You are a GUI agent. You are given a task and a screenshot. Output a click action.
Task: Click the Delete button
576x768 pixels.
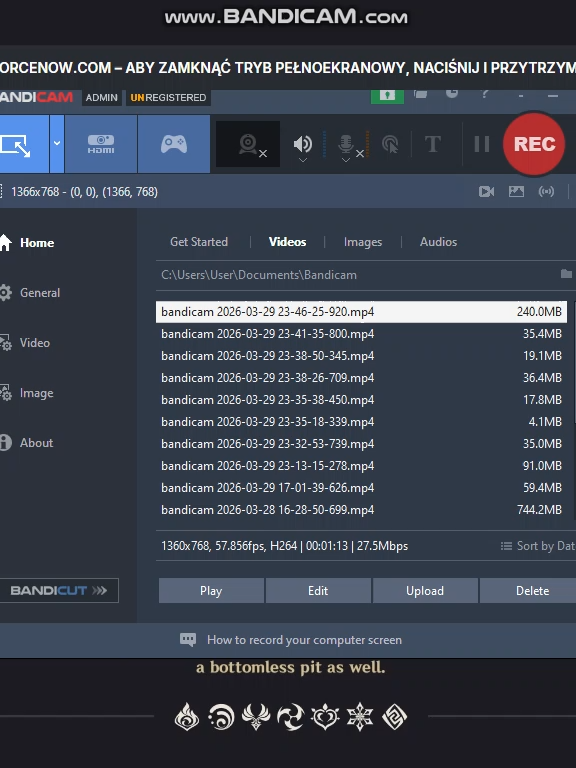528,591
